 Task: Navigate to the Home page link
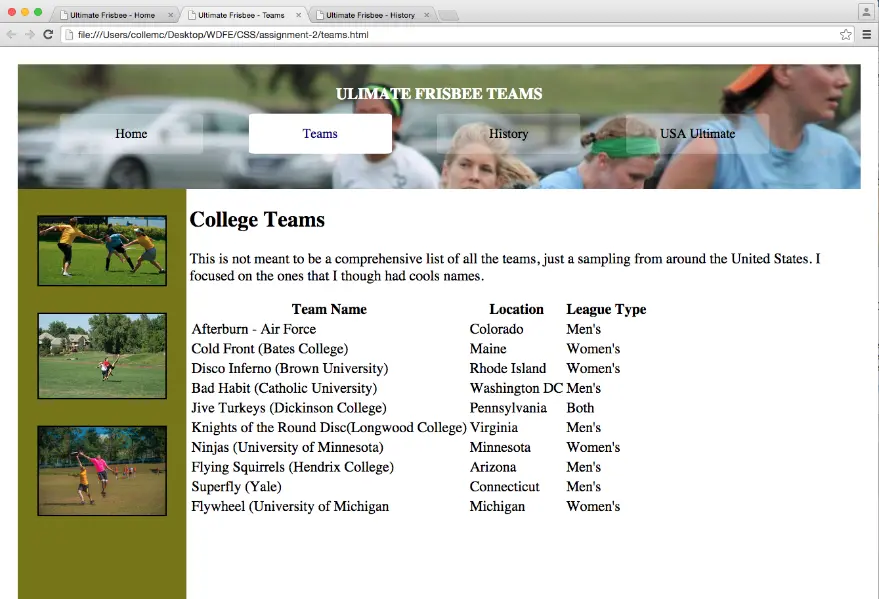point(130,133)
